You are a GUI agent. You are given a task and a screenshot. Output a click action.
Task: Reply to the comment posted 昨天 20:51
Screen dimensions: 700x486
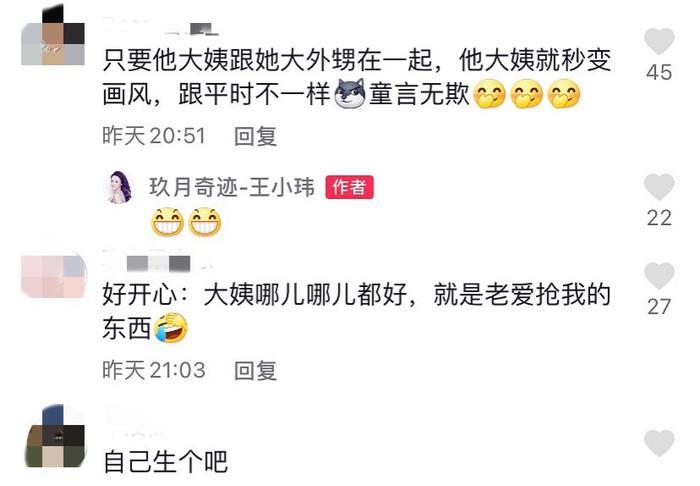click(x=255, y=136)
